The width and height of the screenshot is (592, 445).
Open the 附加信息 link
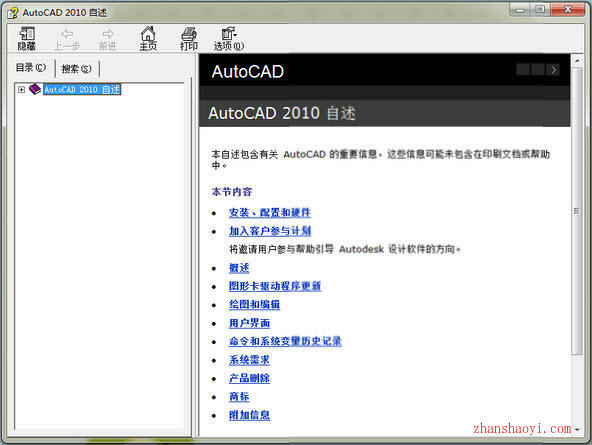click(x=249, y=415)
